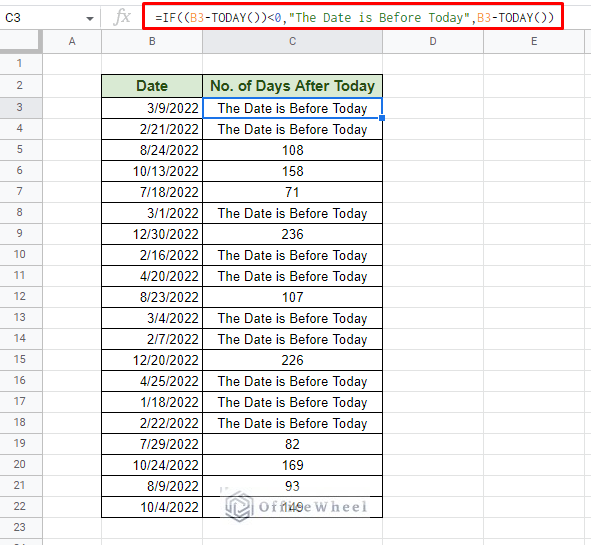Screen dimensions: 591x545
Task: Click the cell with date 12/30/2022
Action: click(152, 234)
